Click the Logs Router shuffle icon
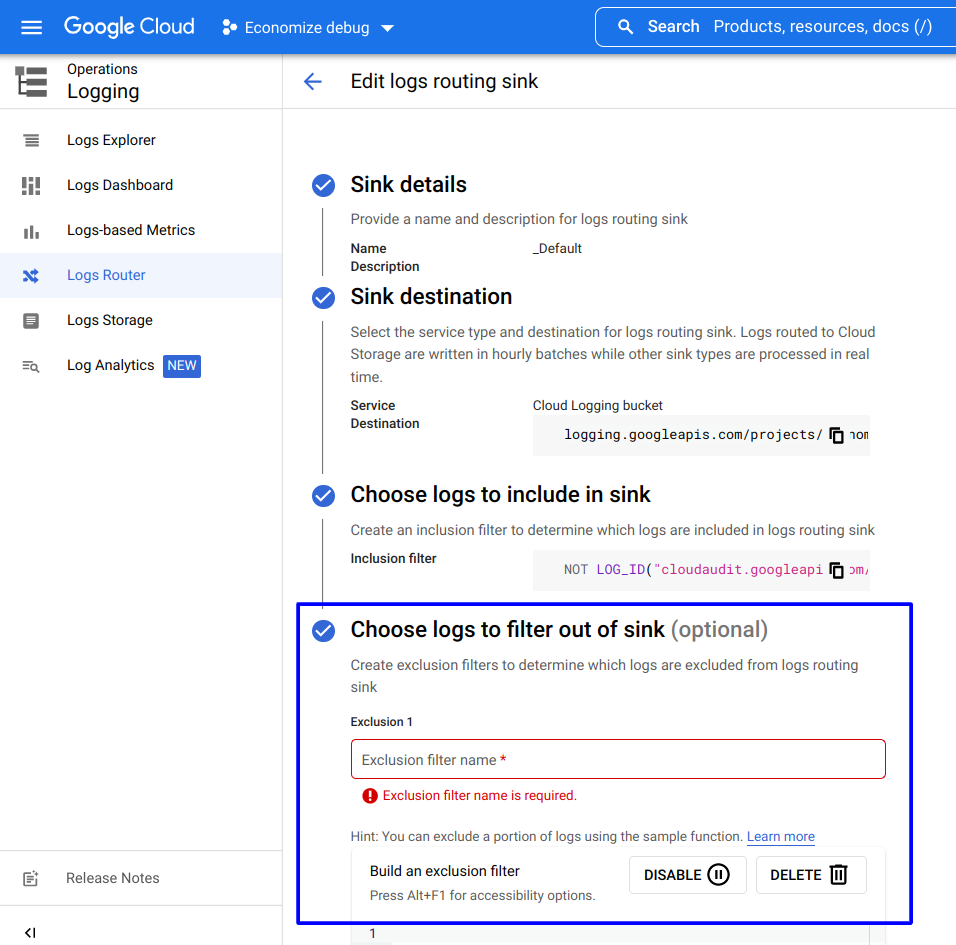This screenshot has height=945, width=956. pos(31,276)
